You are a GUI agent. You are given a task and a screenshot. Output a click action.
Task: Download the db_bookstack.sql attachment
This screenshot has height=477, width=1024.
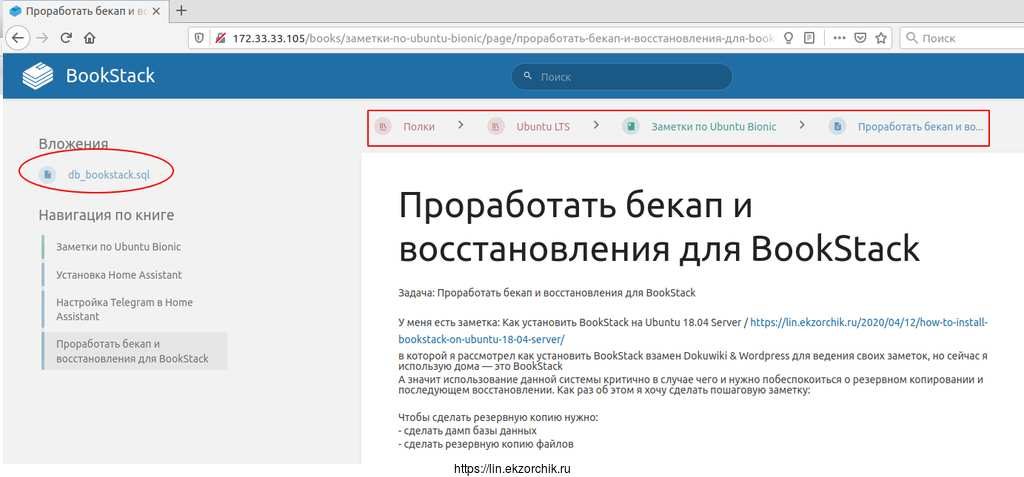(108, 174)
